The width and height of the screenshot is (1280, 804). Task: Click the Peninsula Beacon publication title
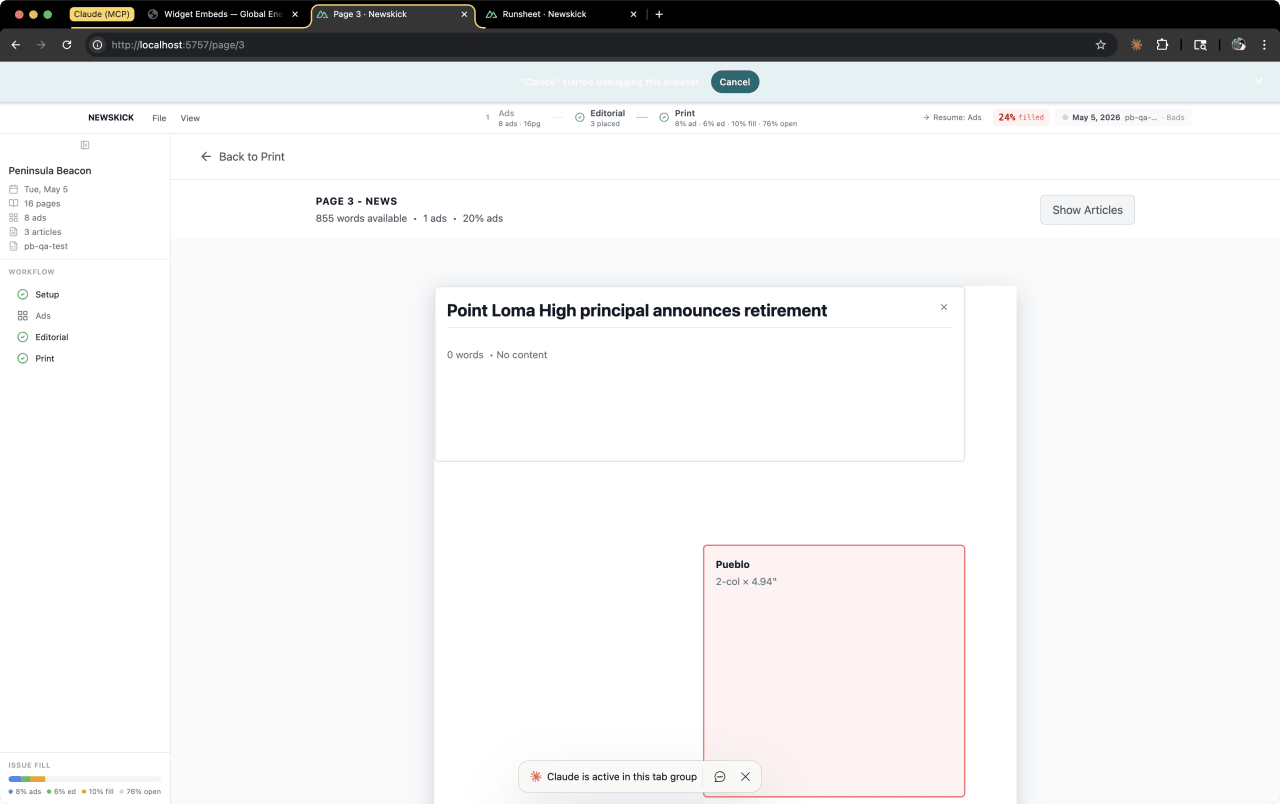[x=50, y=171]
